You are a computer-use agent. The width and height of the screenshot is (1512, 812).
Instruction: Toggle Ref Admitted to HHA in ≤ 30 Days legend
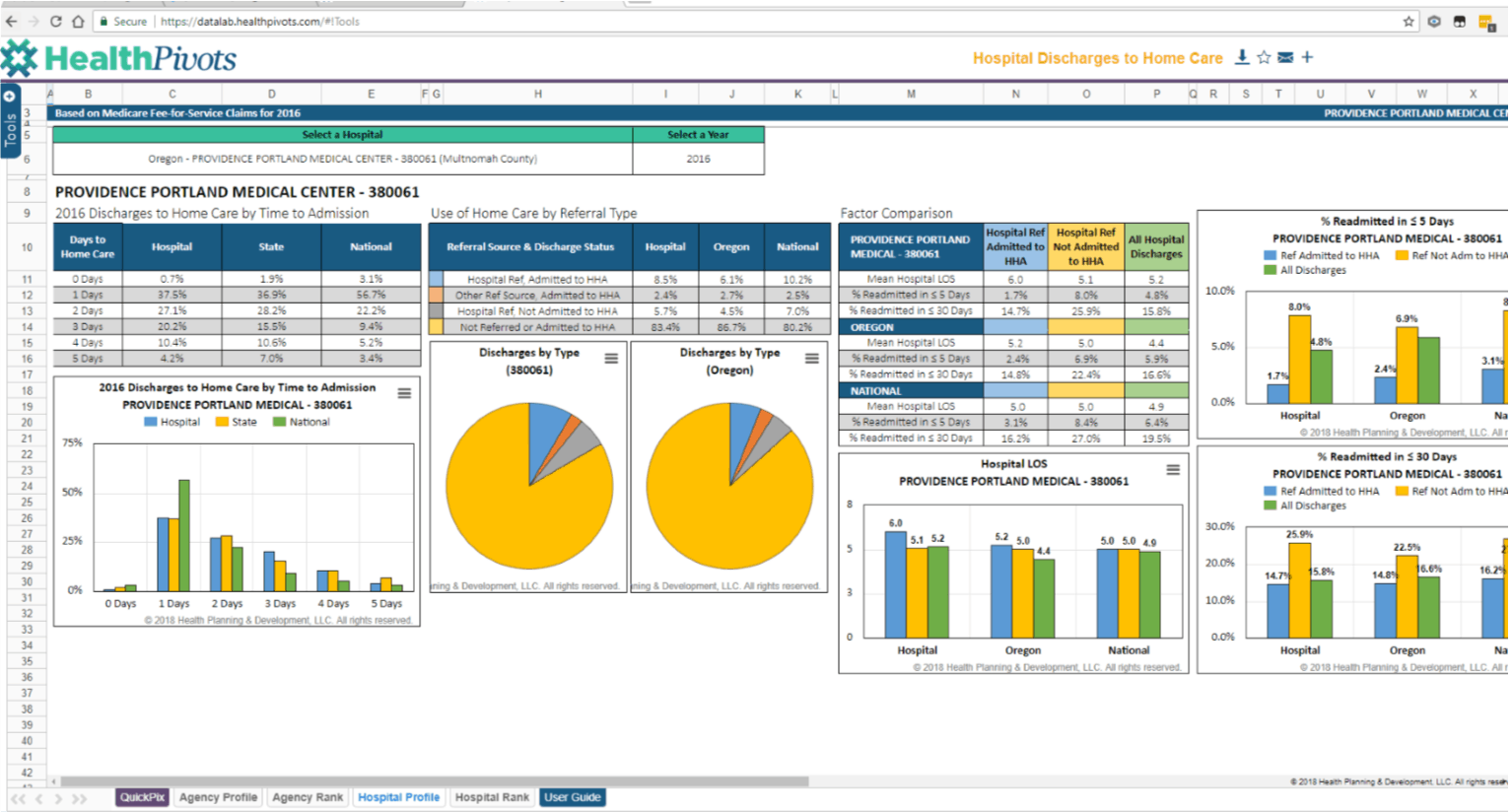click(1322, 491)
